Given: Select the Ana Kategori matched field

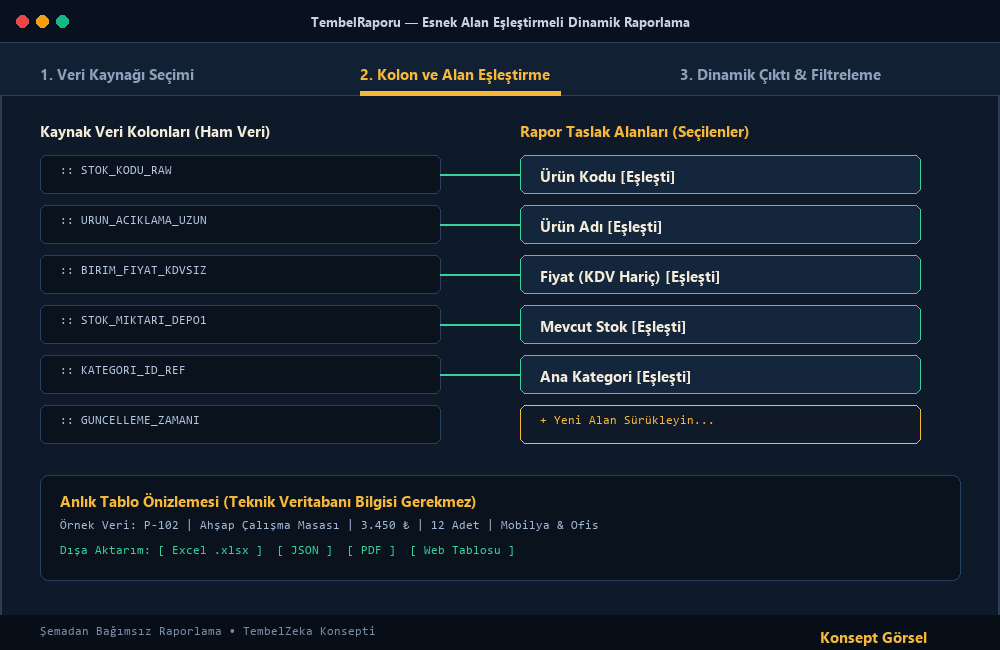Looking at the screenshot, I should [720, 374].
